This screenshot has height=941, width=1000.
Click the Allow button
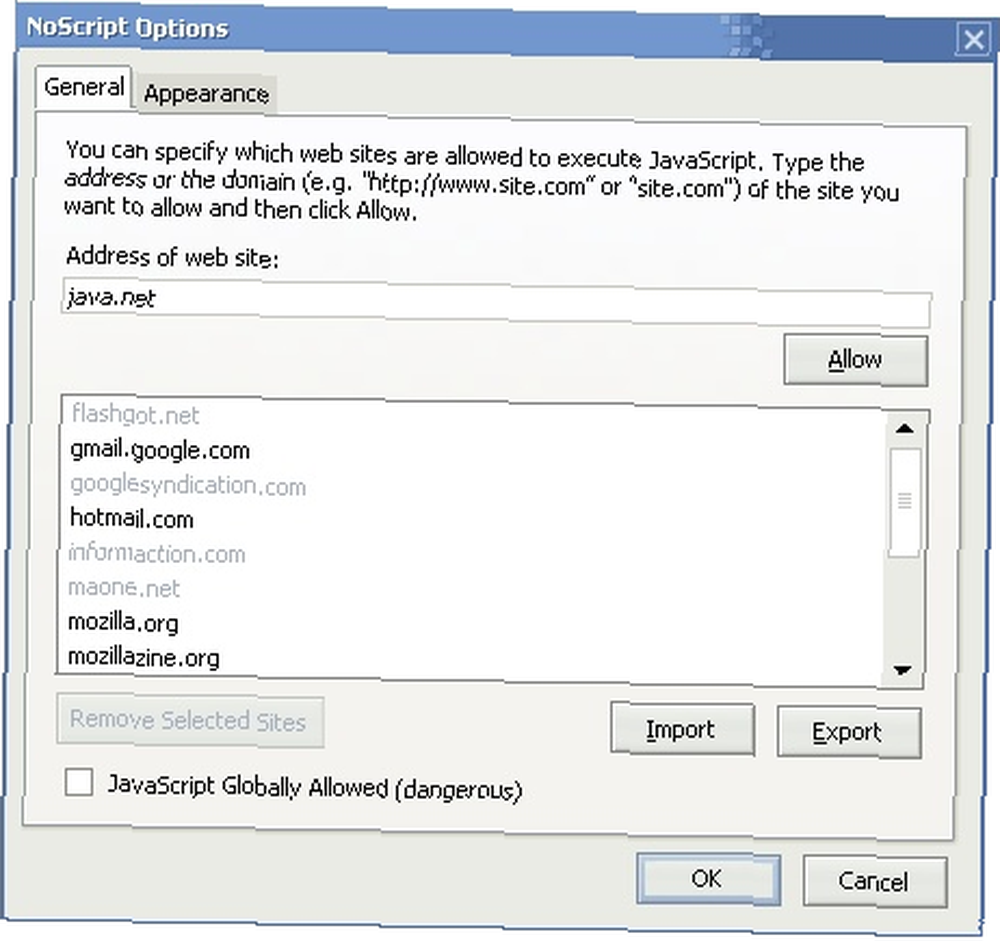pyautogui.click(x=855, y=360)
